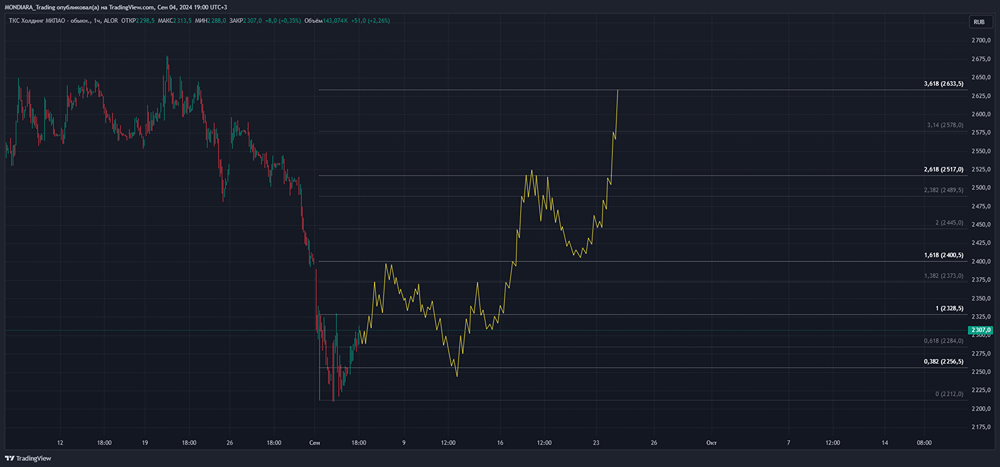Viewport: 1000px width, 467px height.
Task: Click the 2600,0 price scale label
Action: (979, 114)
